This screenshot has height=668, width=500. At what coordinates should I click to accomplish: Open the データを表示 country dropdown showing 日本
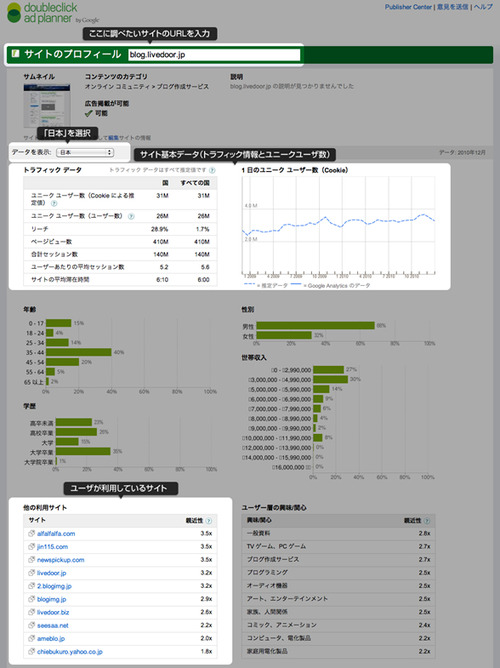coord(85,152)
